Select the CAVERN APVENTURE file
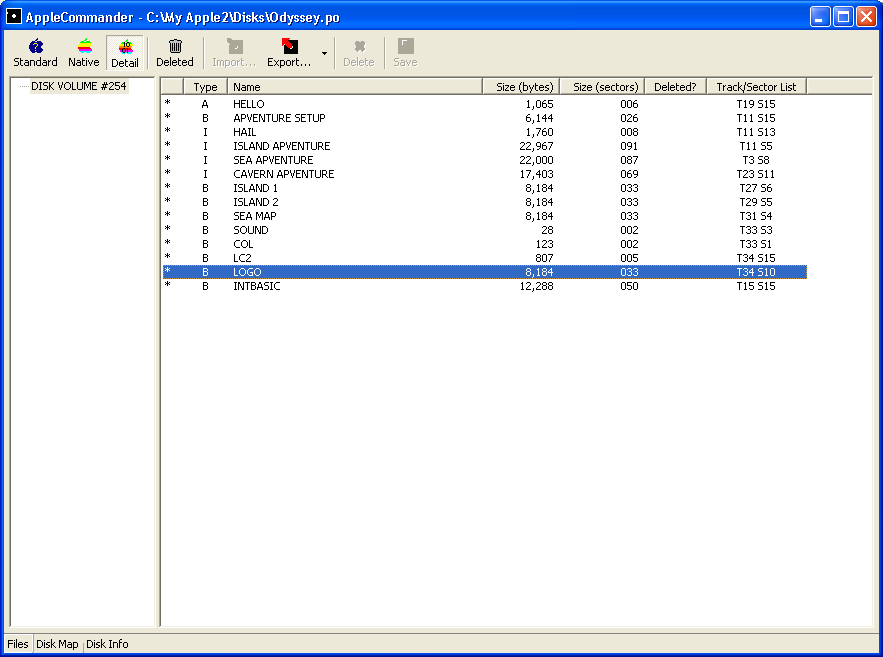This screenshot has height=657, width=883. 283,174
